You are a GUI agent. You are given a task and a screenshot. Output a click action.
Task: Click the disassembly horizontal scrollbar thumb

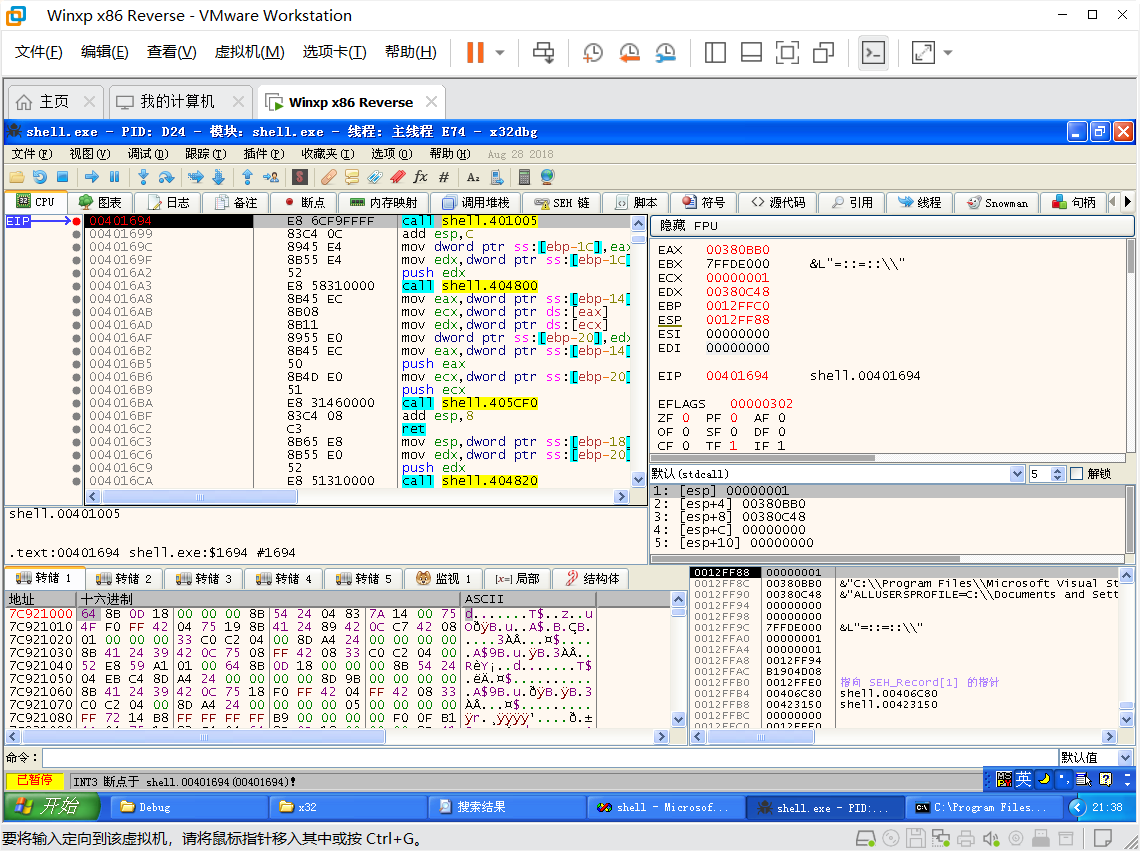coord(199,497)
